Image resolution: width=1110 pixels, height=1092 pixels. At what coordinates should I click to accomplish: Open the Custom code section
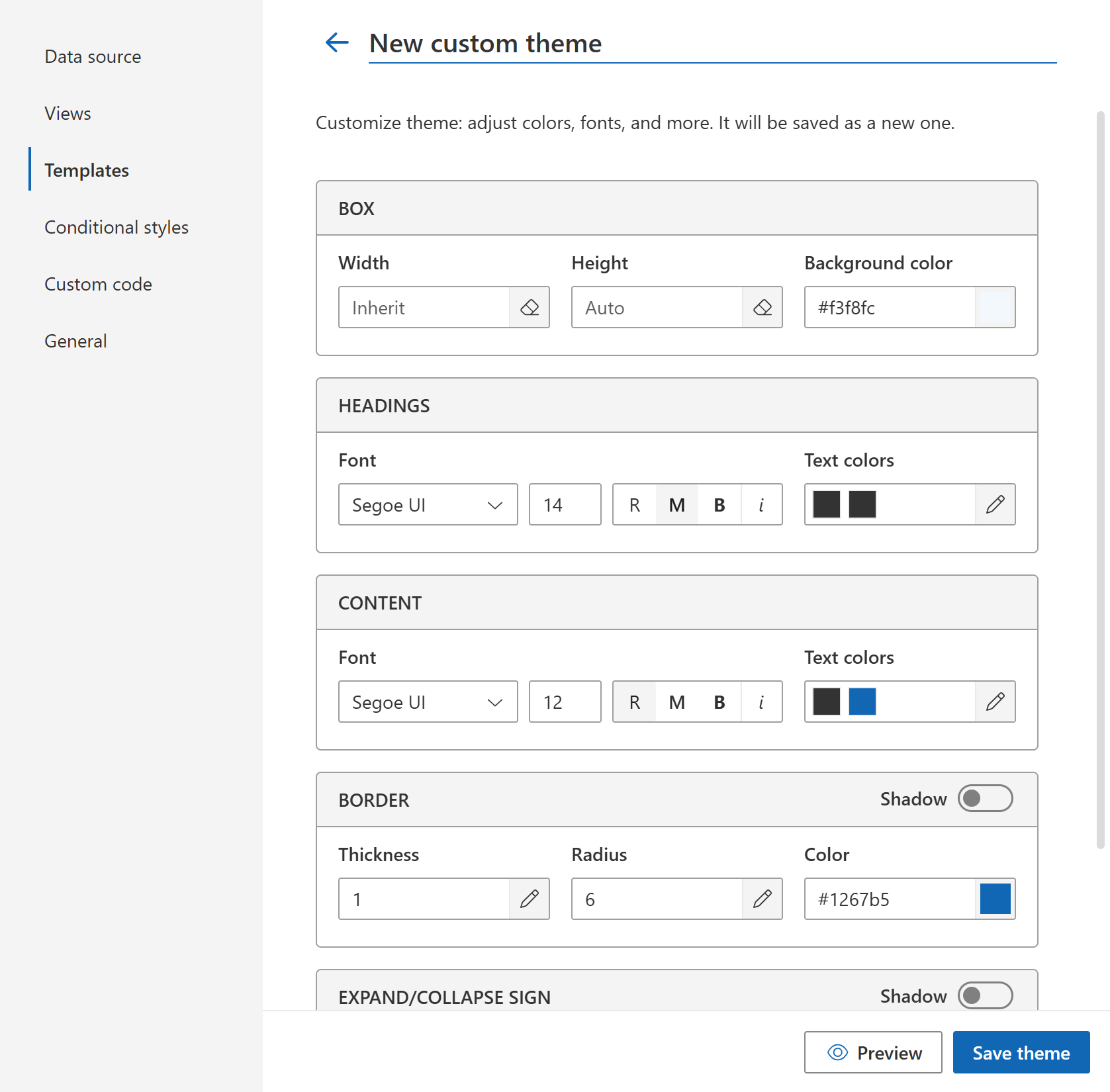click(x=98, y=284)
